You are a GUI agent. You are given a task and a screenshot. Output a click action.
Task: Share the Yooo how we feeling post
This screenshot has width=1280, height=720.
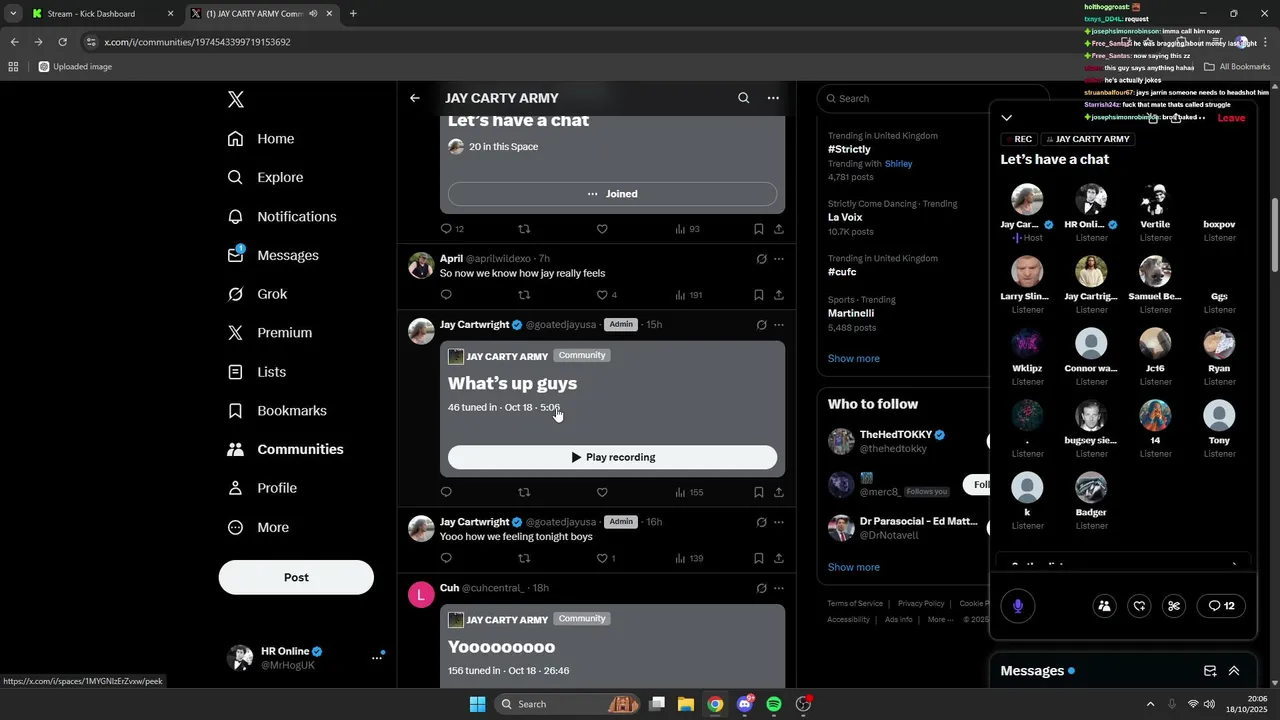(779, 558)
